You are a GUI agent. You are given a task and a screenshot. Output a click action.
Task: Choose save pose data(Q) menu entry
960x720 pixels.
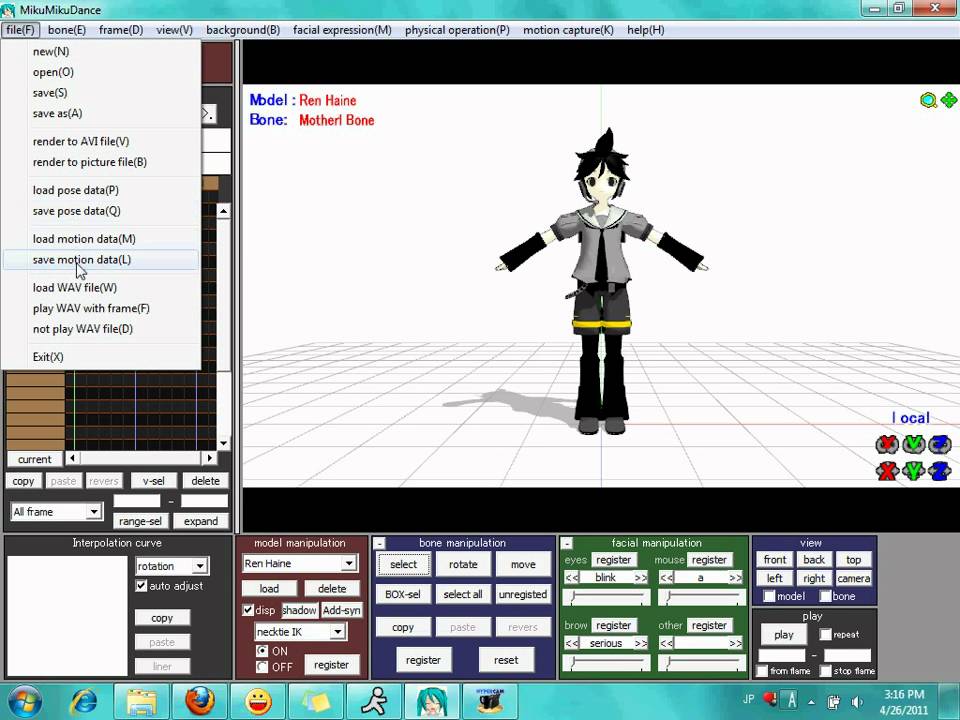101,211
